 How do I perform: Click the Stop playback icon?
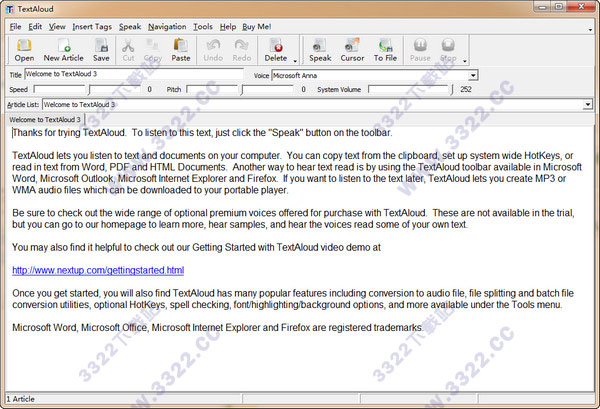pos(448,51)
